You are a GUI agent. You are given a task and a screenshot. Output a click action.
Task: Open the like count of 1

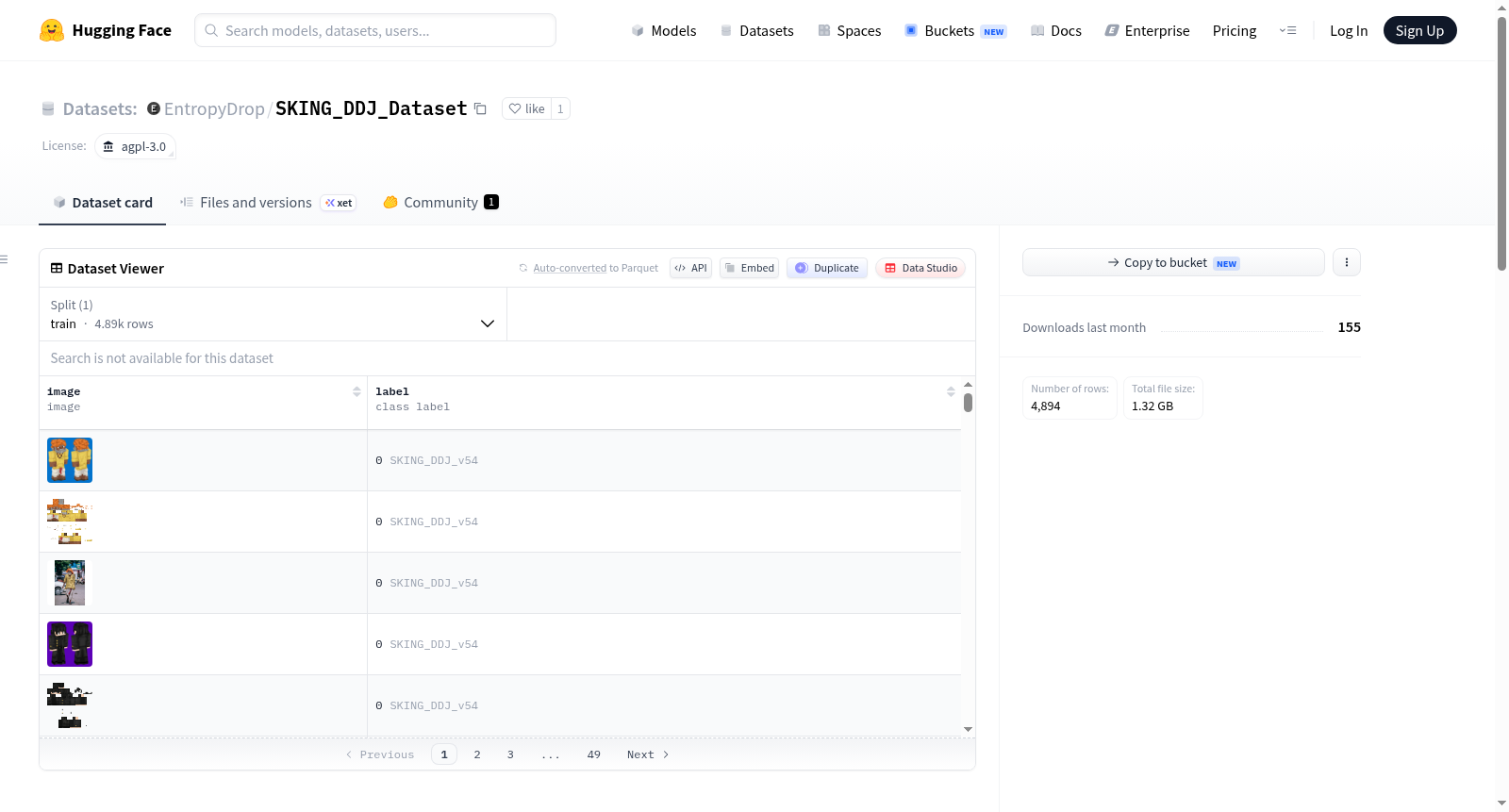pyautogui.click(x=560, y=108)
